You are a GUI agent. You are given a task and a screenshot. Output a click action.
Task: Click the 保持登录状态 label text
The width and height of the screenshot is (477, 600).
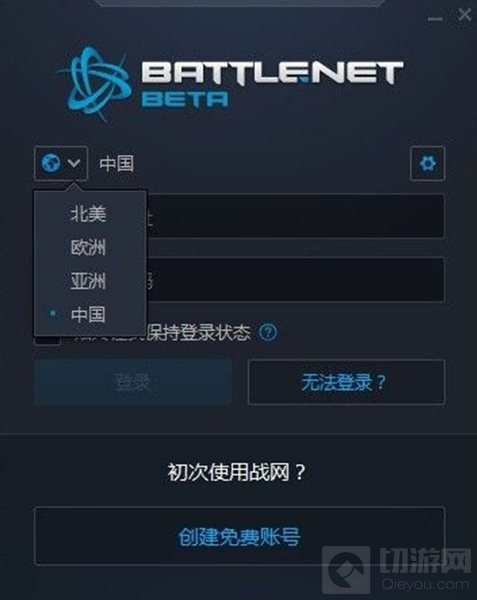pos(199,333)
